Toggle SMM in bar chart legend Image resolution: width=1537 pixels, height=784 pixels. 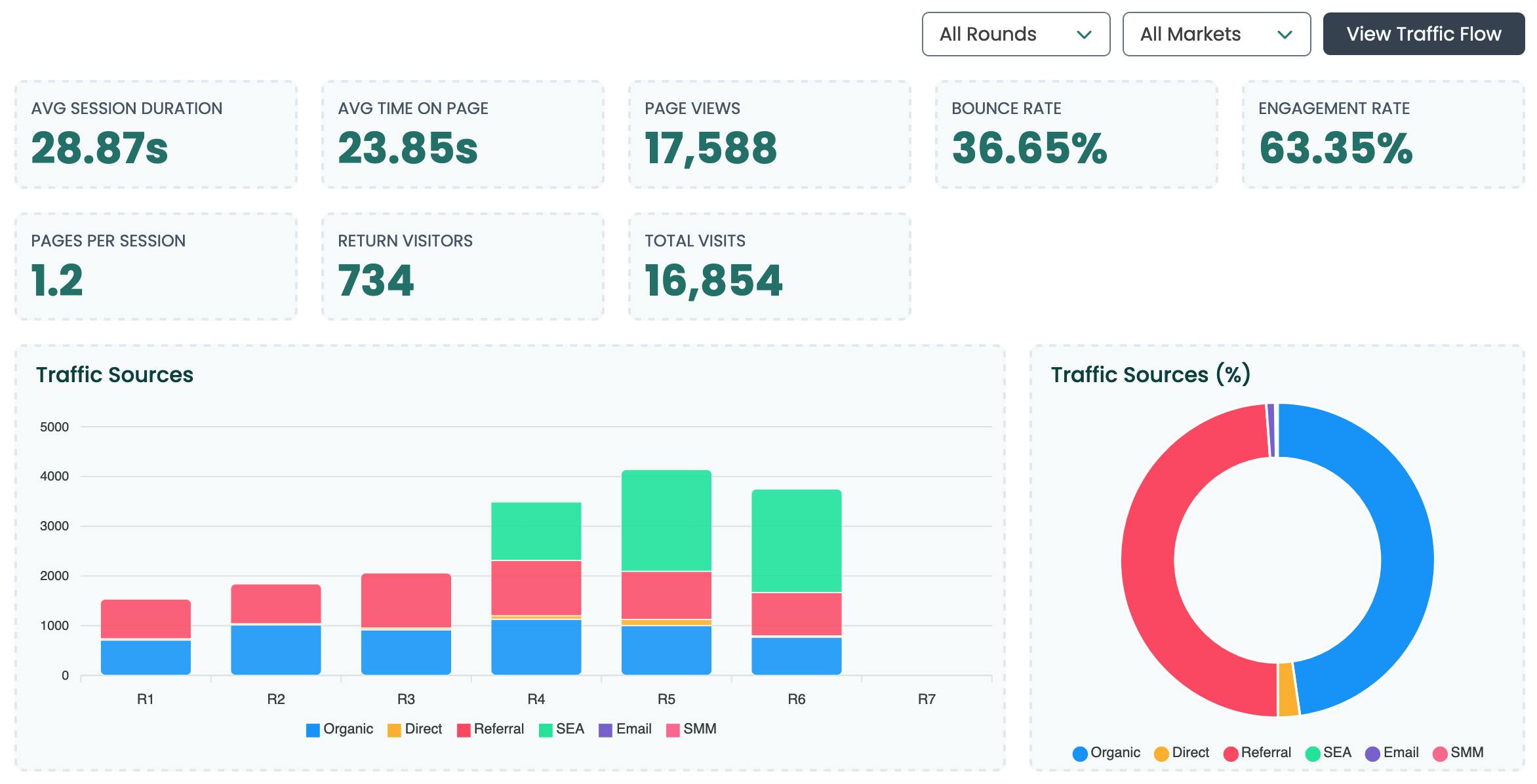click(691, 729)
